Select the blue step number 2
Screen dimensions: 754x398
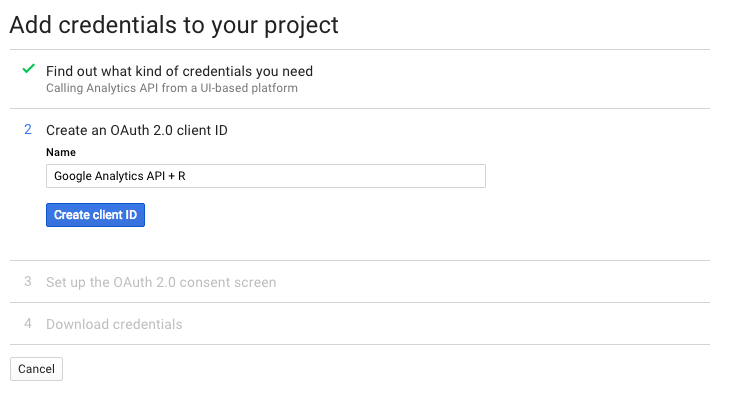pyautogui.click(x=28, y=129)
